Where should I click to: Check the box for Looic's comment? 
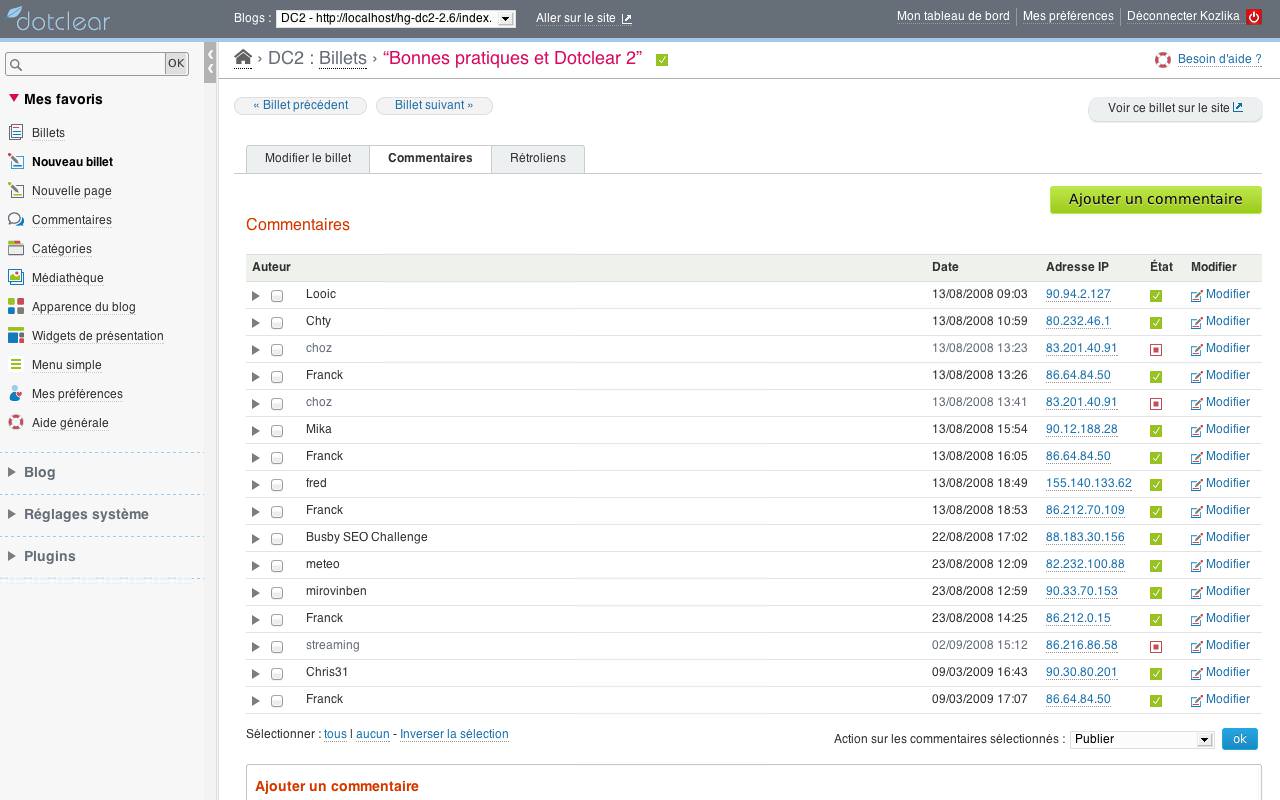277,296
